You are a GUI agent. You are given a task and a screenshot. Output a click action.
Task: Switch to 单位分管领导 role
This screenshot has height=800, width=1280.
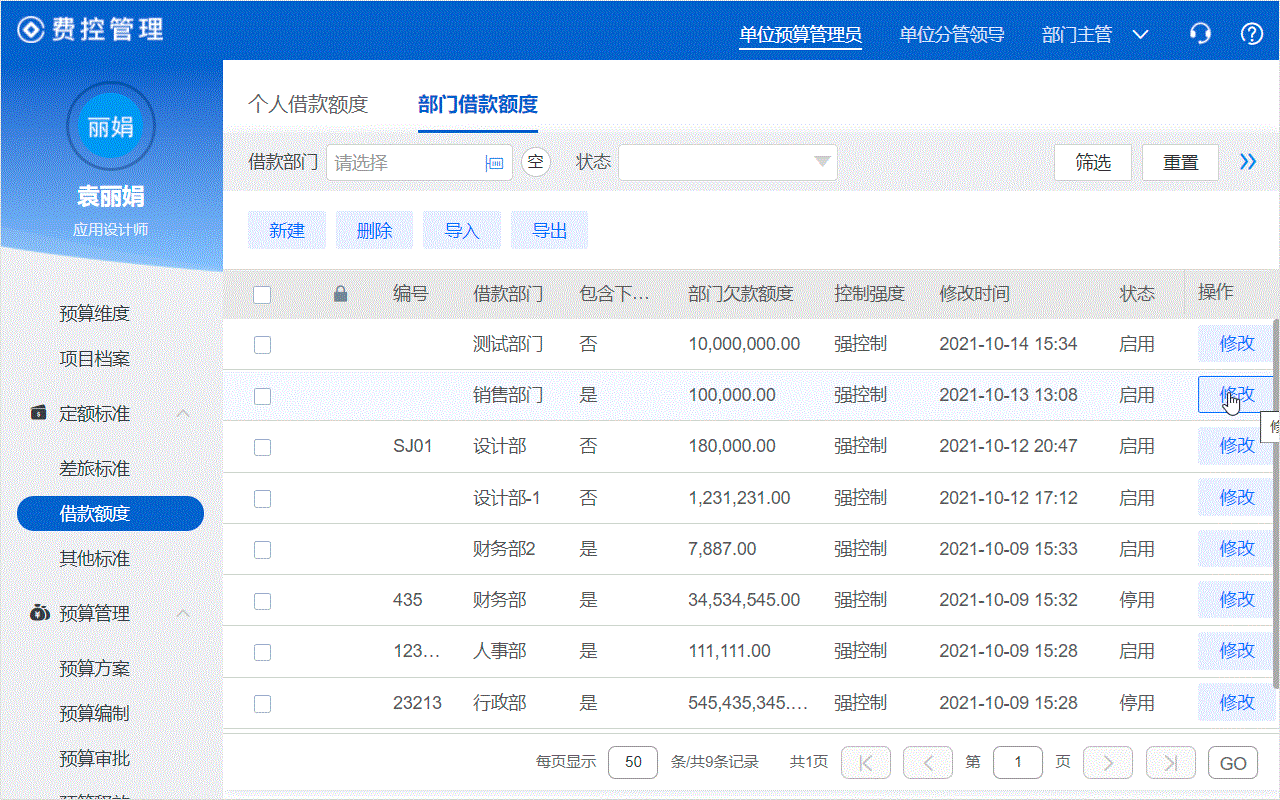pos(952,35)
